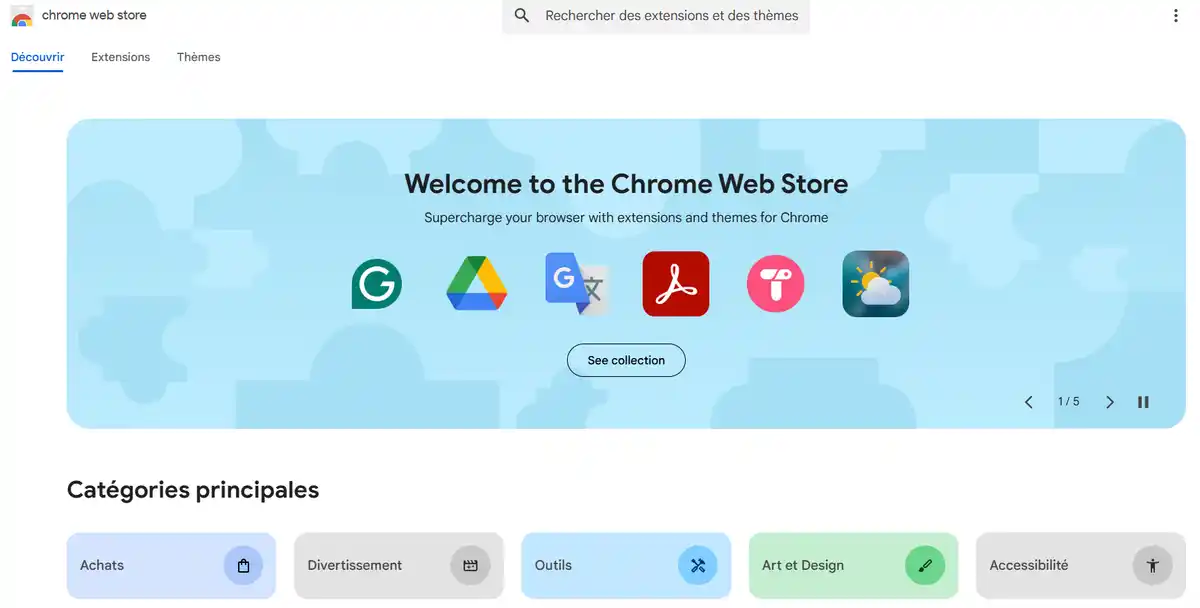Click the 'Supercharge your browser' subtitle text
Viewport: 1200px width, 608px height.
[x=626, y=217]
